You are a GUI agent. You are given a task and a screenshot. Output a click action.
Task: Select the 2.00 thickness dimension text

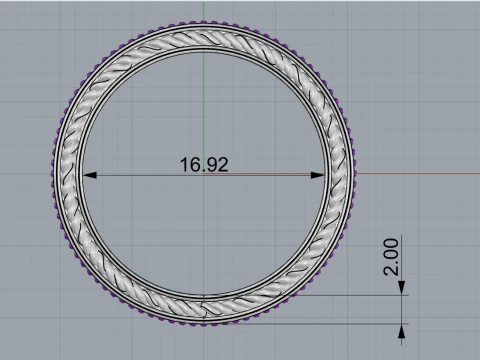(391, 257)
